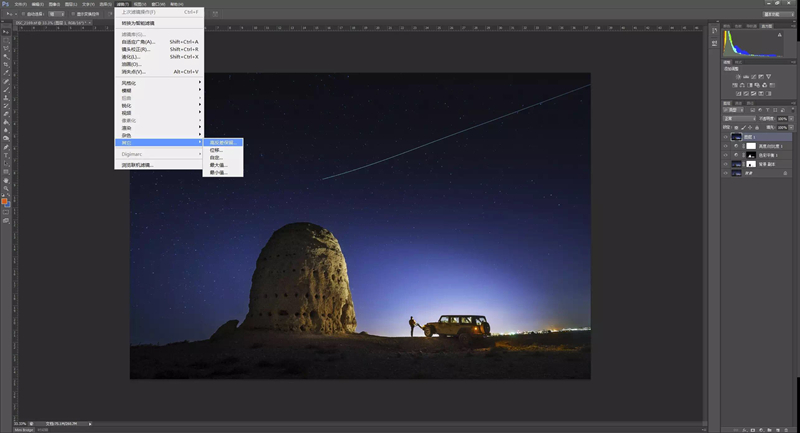800x433 pixels.
Task: Select the Horizontal Type tool
Action: point(6,156)
